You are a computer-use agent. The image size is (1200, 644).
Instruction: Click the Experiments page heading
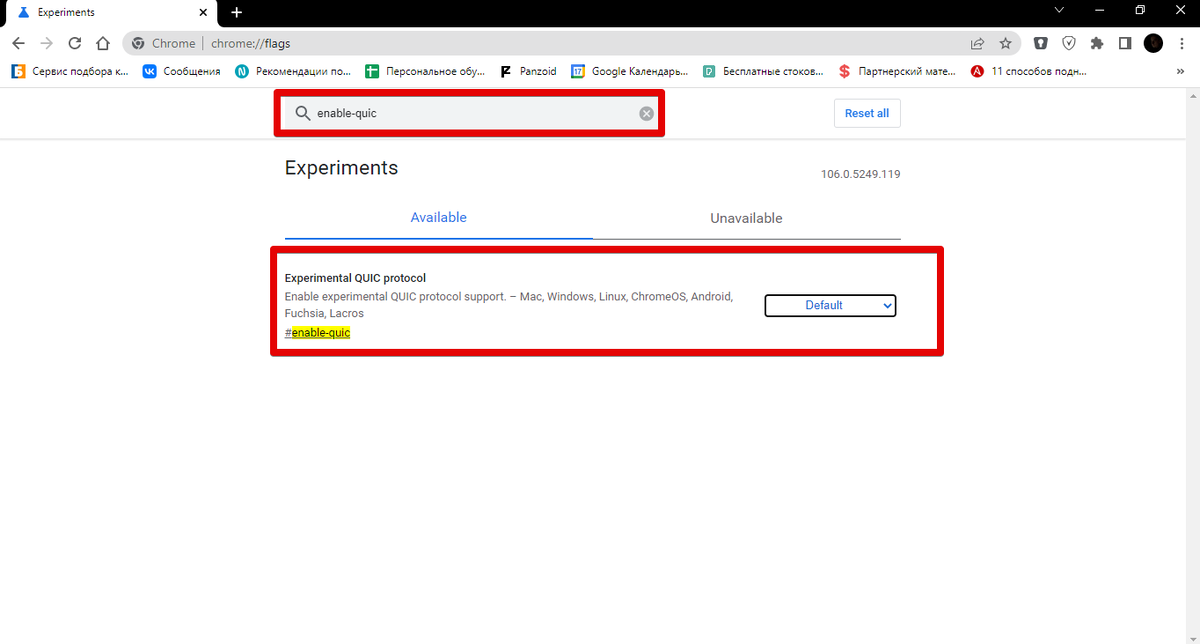pyautogui.click(x=341, y=168)
